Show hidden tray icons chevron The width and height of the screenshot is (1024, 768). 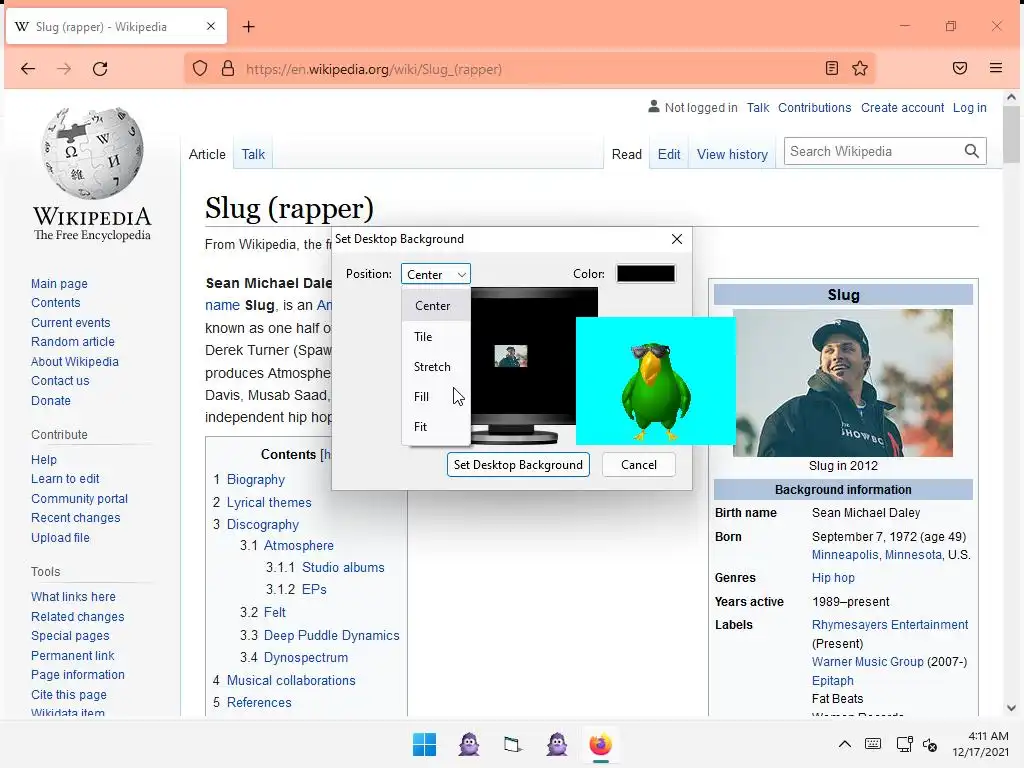pyautogui.click(x=844, y=744)
